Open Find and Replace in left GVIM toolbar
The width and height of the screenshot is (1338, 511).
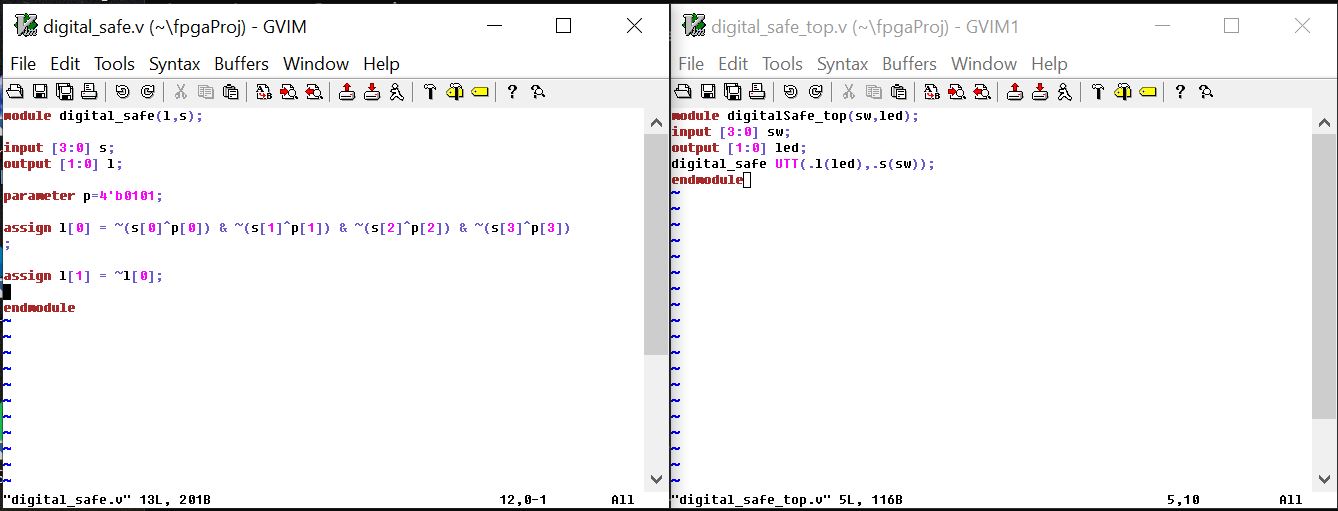pyautogui.click(x=263, y=92)
